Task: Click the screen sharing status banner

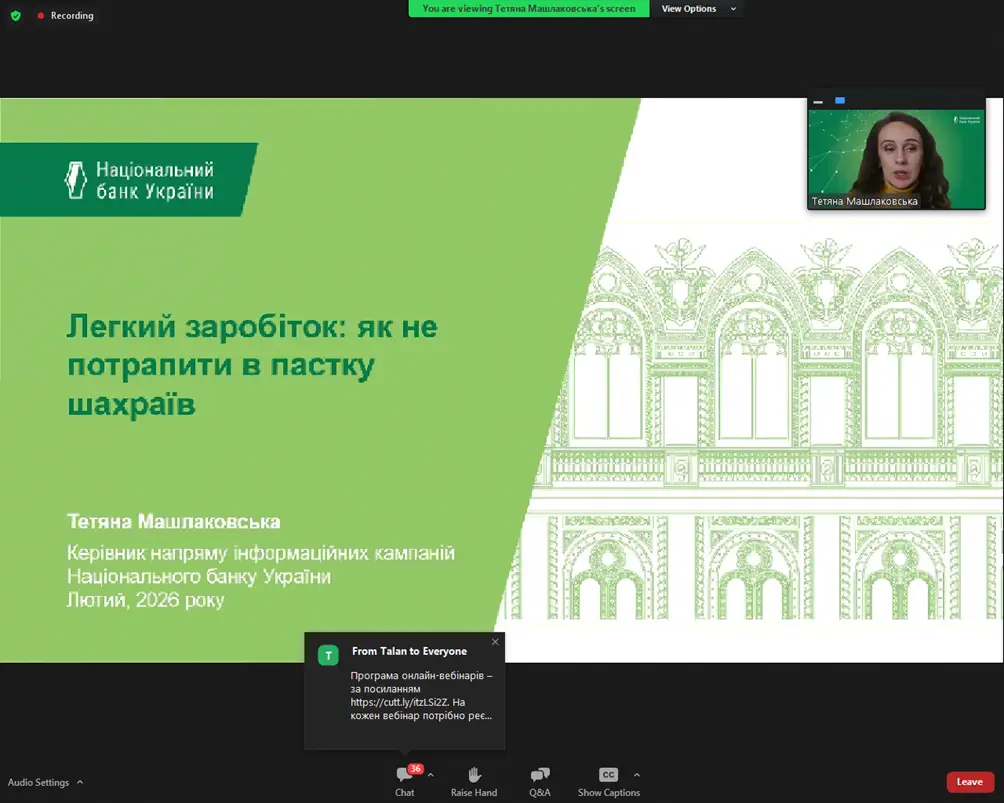Action: (528, 9)
